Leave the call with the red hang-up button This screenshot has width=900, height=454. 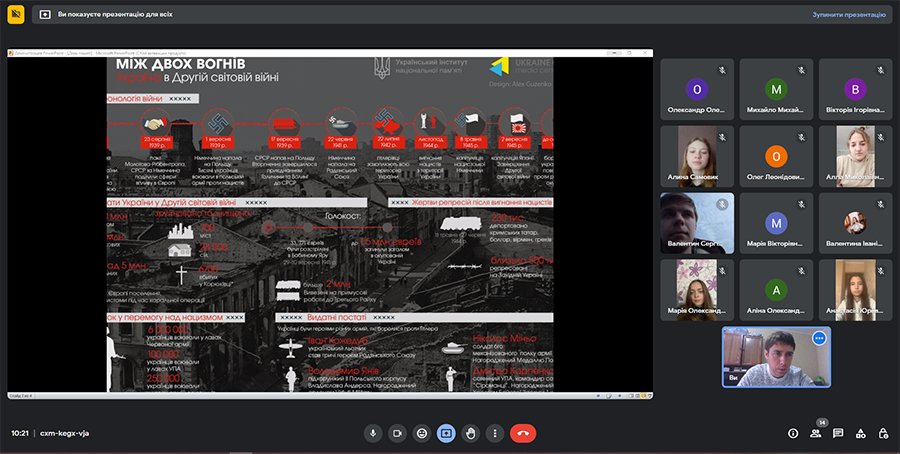coord(523,433)
